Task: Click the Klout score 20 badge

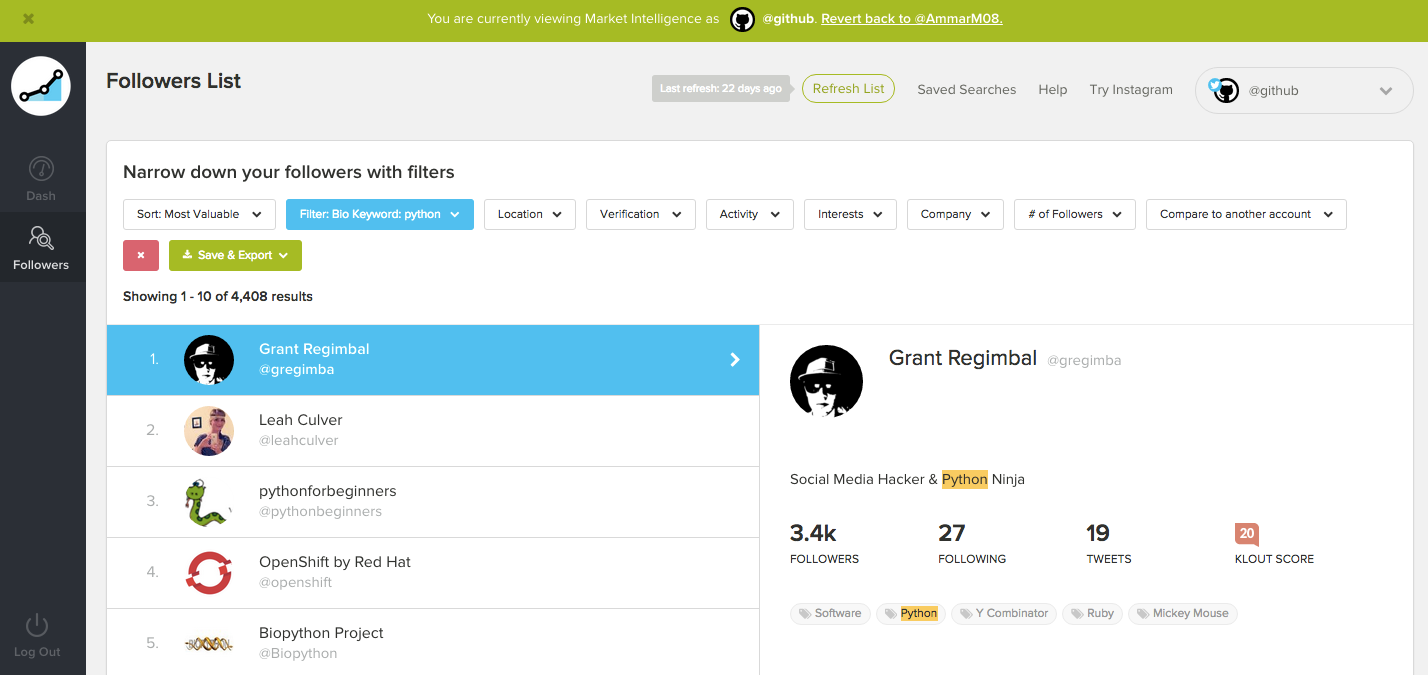Action: tap(1246, 533)
